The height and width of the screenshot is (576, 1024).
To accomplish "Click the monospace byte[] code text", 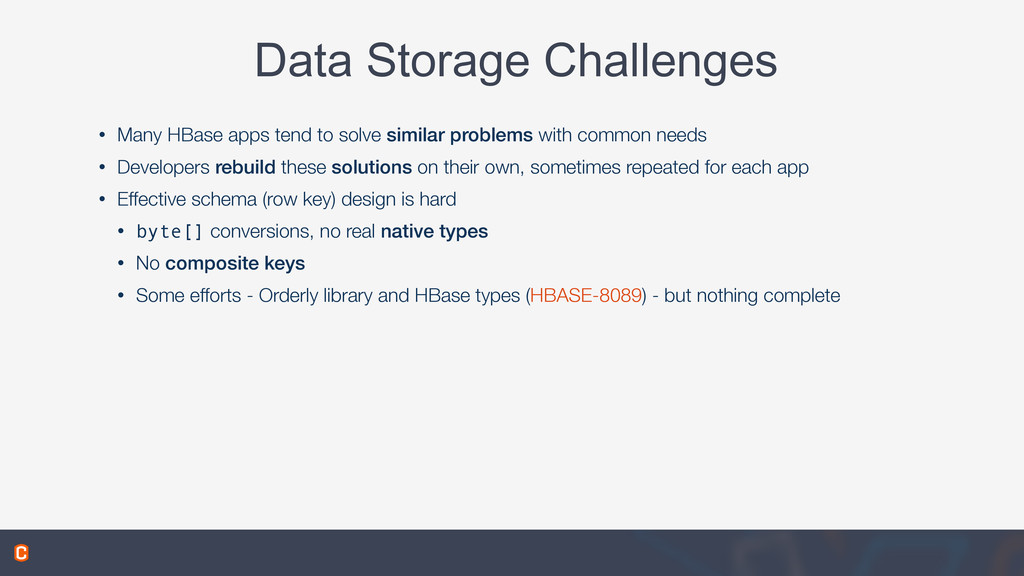I will coord(169,232).
